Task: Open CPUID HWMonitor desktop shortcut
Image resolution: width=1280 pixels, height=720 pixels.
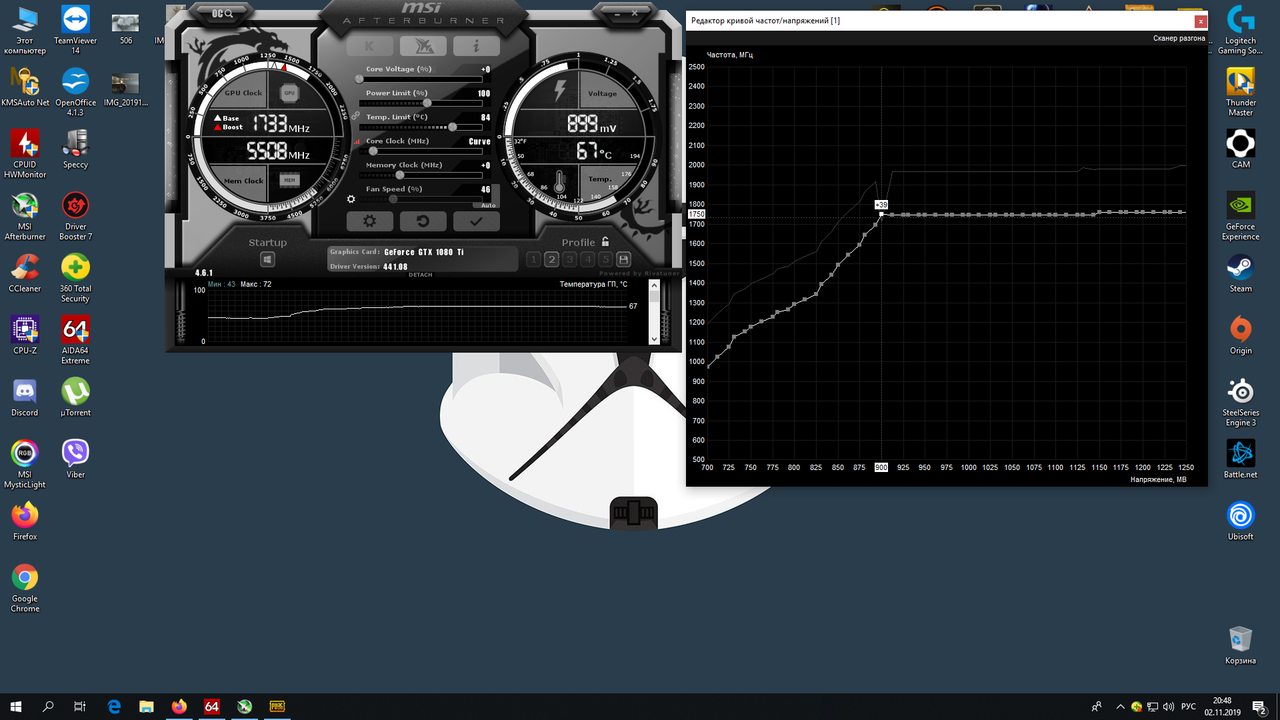Action: click(x=25, y=155)
